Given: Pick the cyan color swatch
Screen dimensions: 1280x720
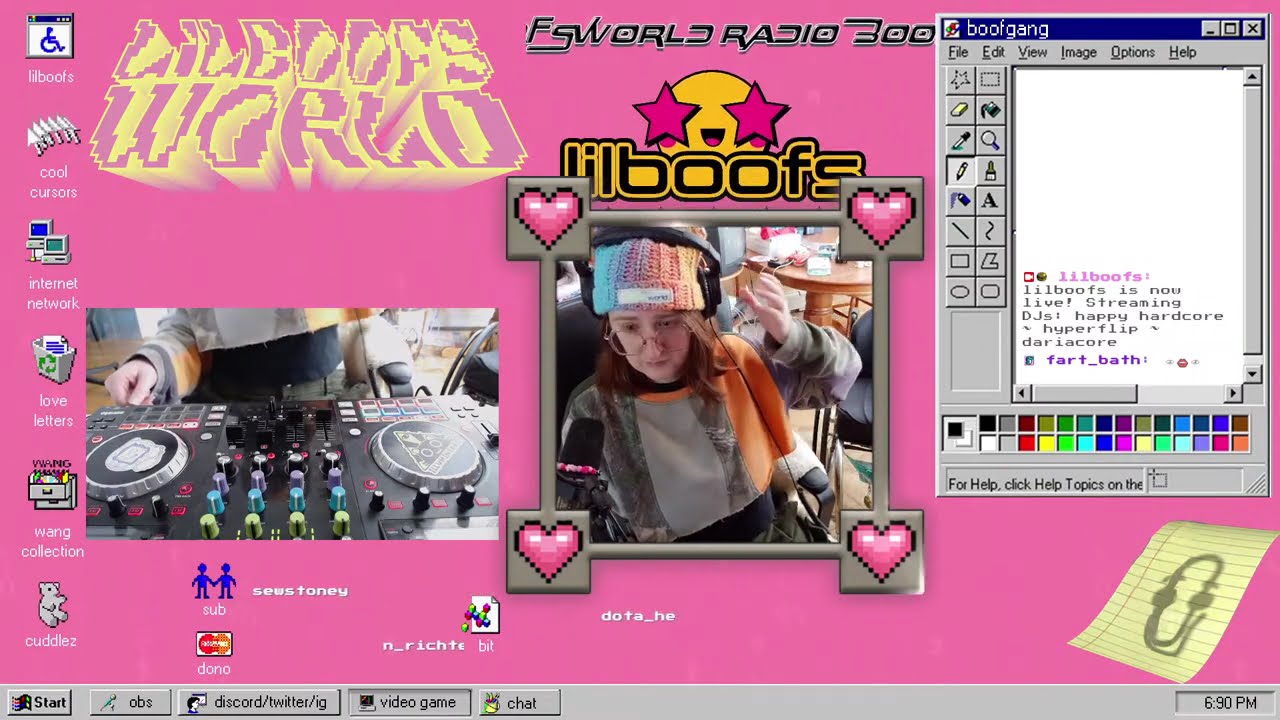Looking at the screenshot, I should pyautogui.click(x=1085, y=443).
